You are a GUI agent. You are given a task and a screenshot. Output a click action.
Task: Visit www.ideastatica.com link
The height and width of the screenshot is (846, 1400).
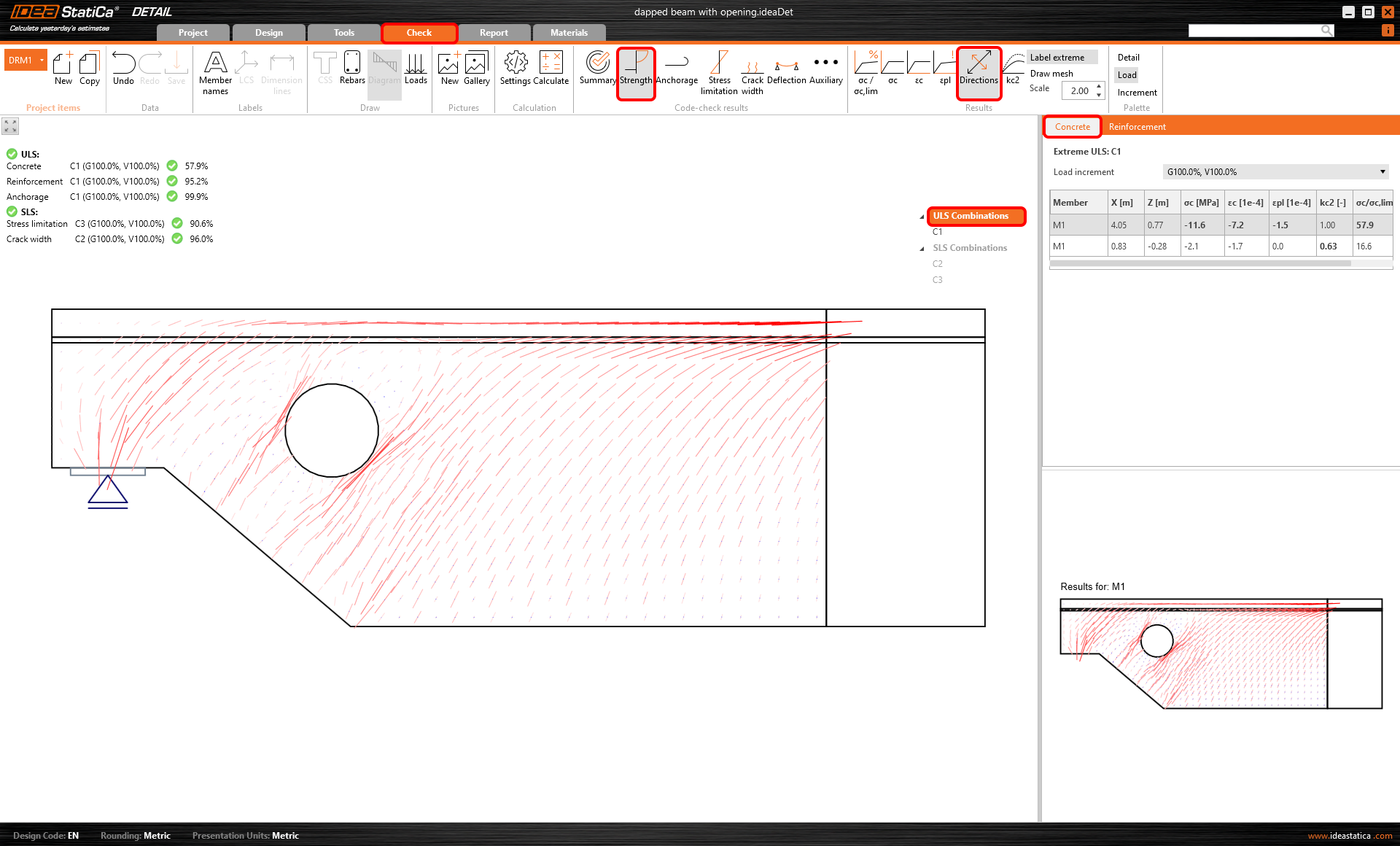click(x=1350, y=836)
